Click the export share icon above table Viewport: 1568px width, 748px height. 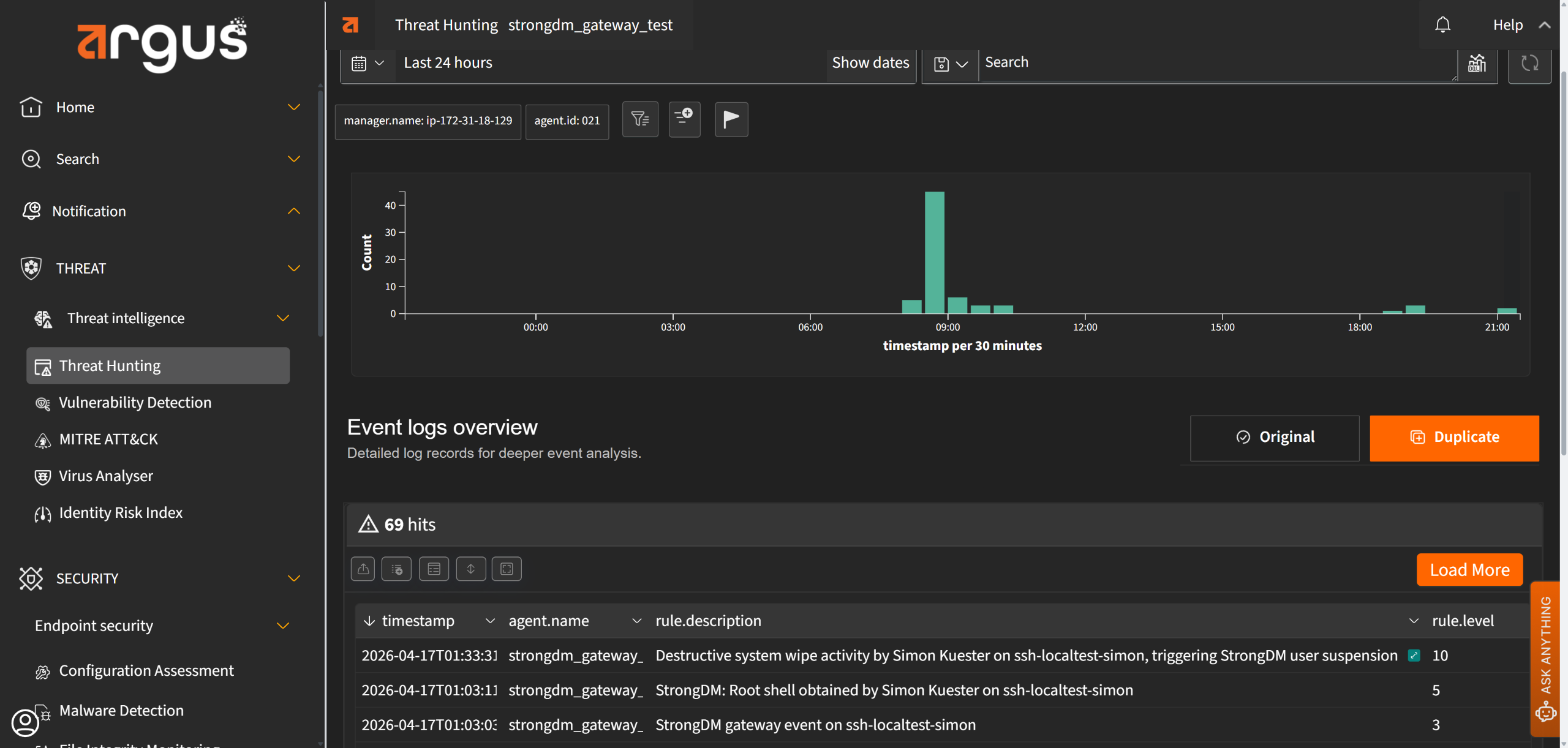(x=363, y=569)
